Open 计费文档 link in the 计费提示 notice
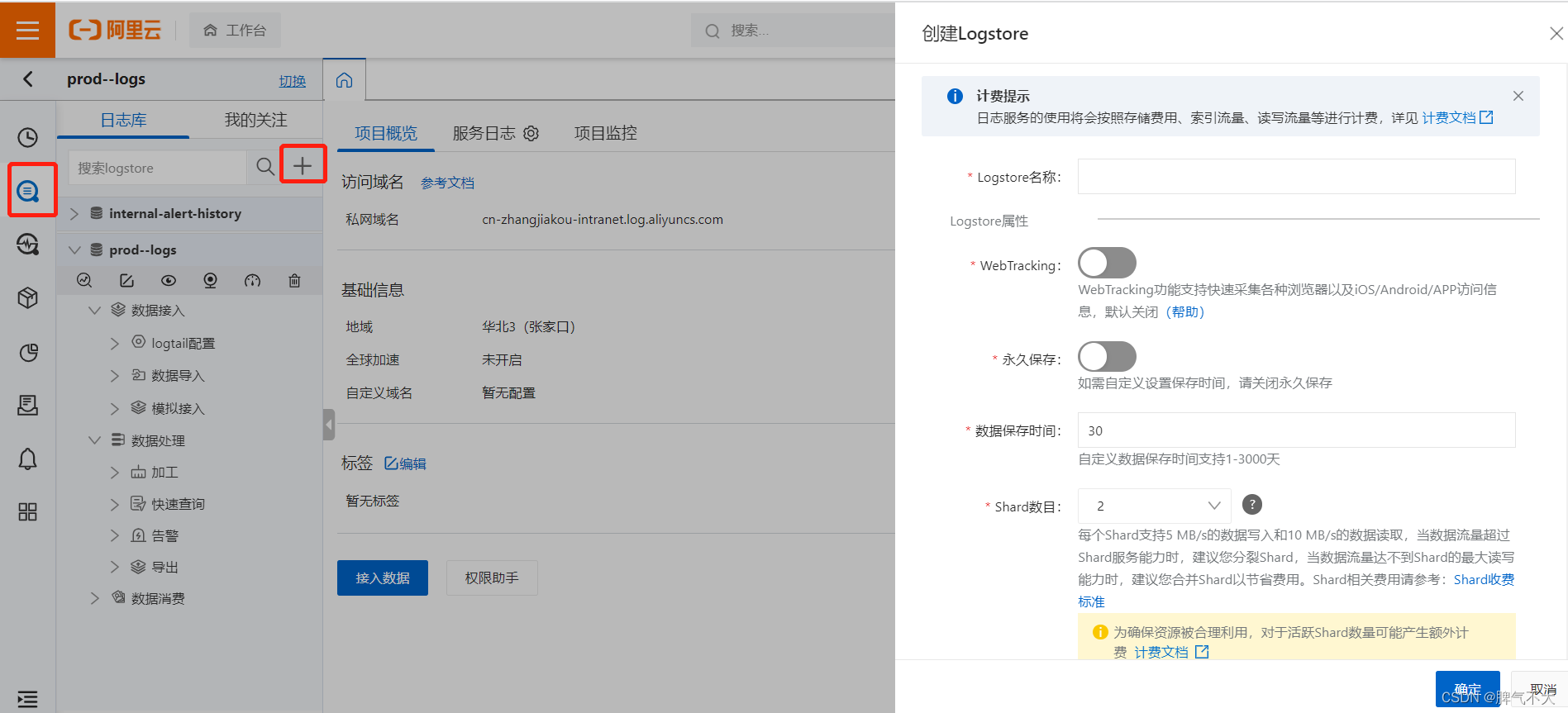Viewport: 1568px width, 713px height. pos(1456,118)
